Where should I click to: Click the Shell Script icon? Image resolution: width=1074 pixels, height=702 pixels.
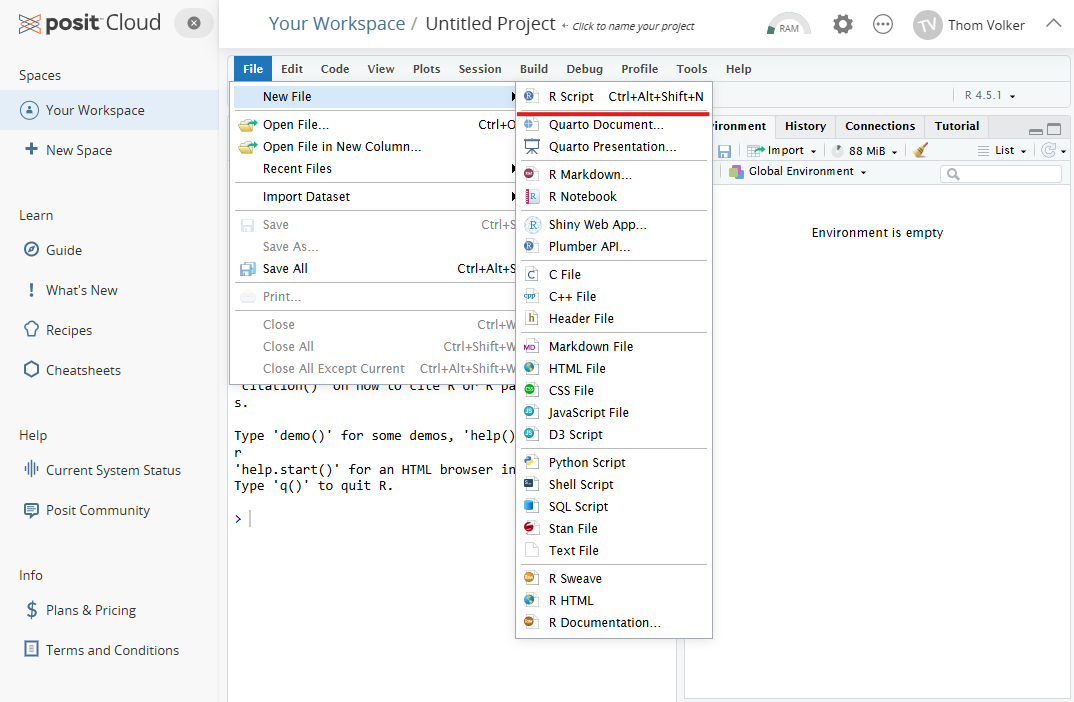tap(530, 484)
